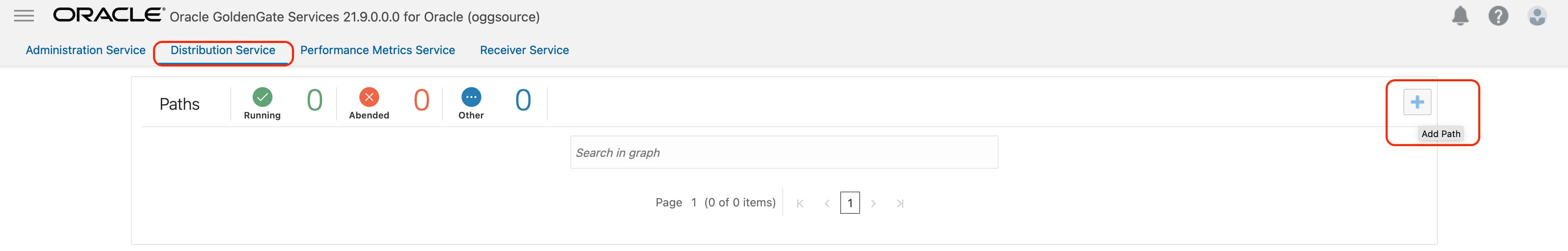Click the blue Other status icon

[x=471, y=97]
